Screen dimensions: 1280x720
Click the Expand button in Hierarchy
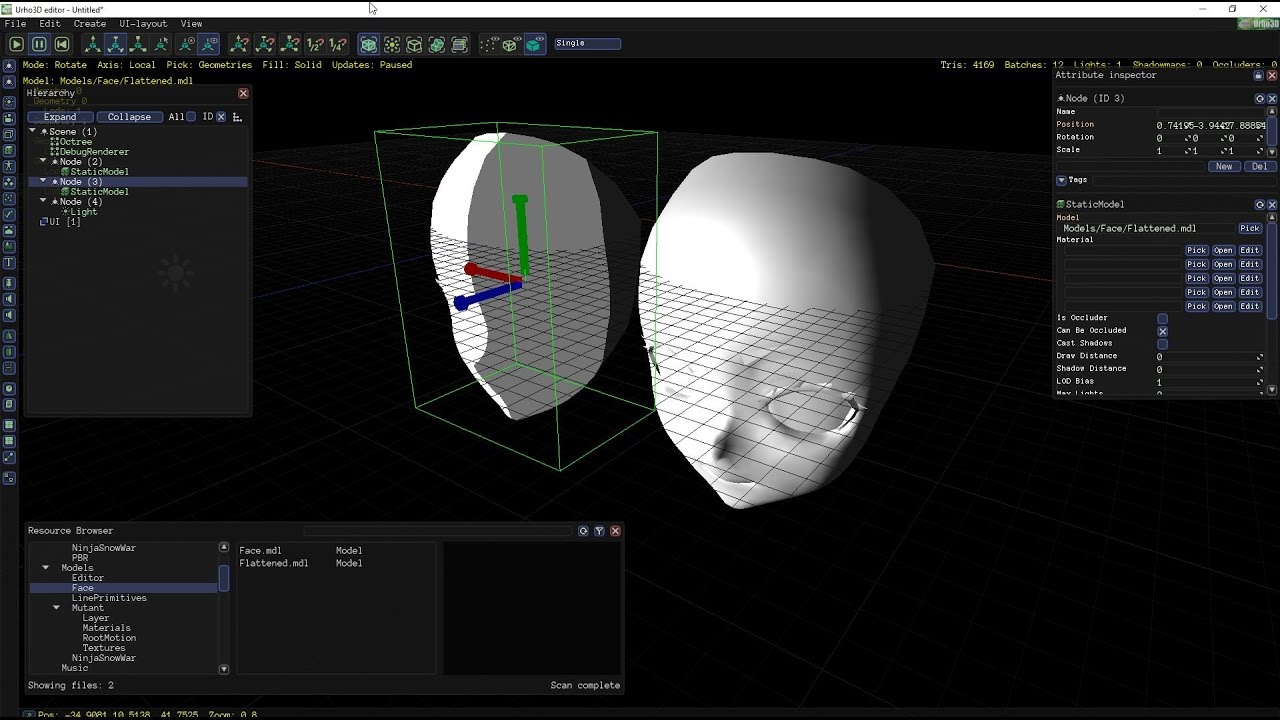pyautogui.click(x=60, y=117)
